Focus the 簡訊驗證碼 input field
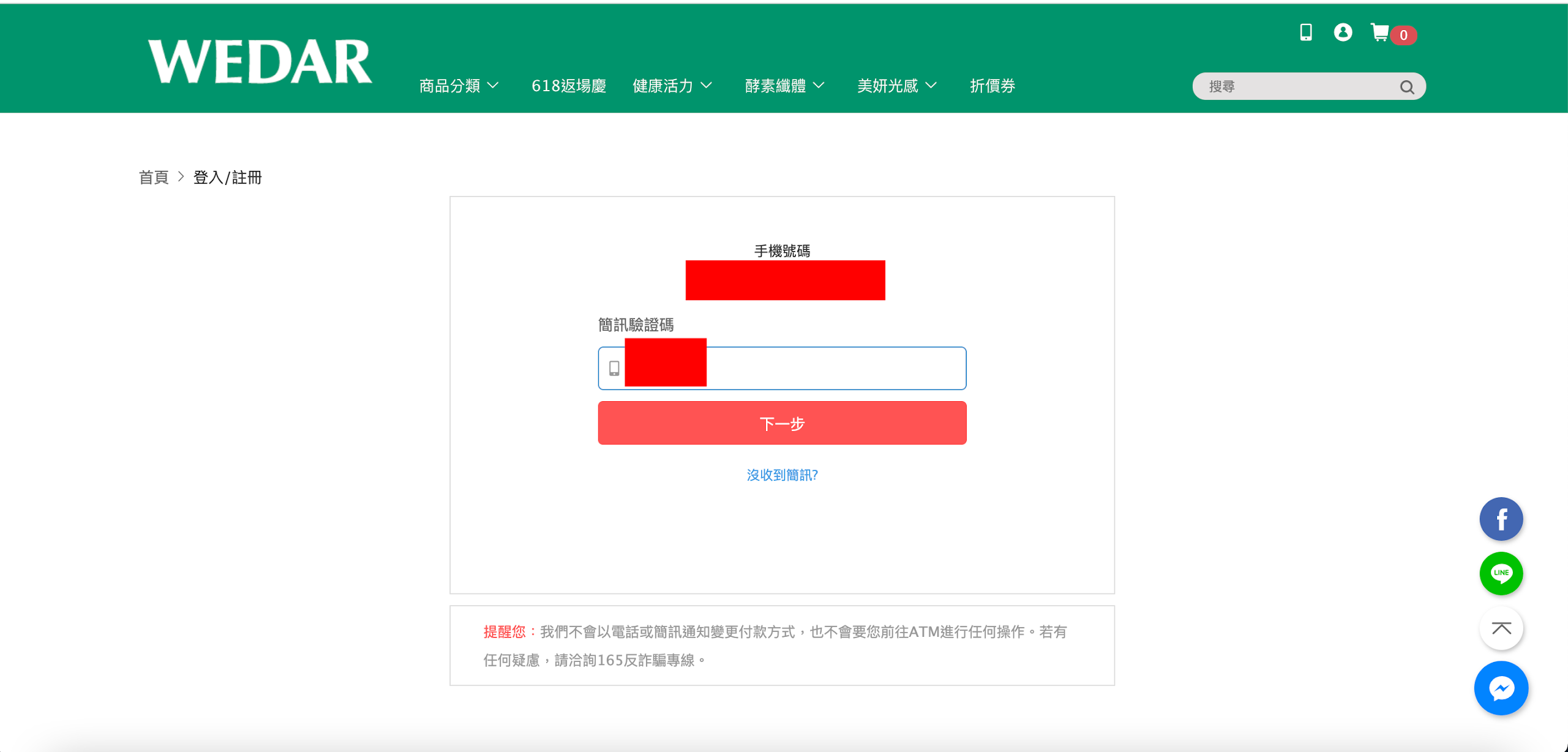The width and height of the screenshot is (1568, 752). coord(833,368)
